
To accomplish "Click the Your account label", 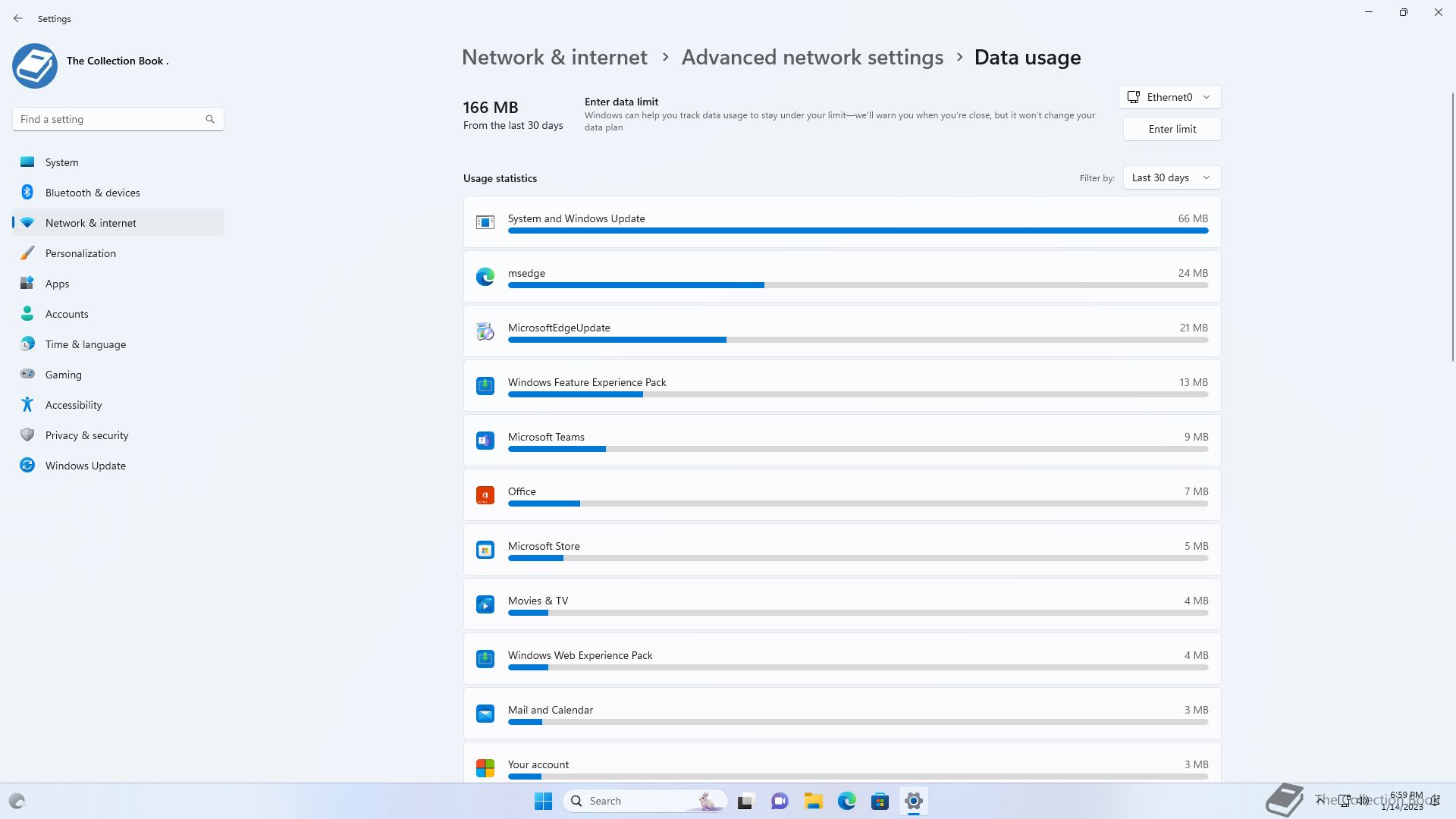I will click(x=538, y=764).
